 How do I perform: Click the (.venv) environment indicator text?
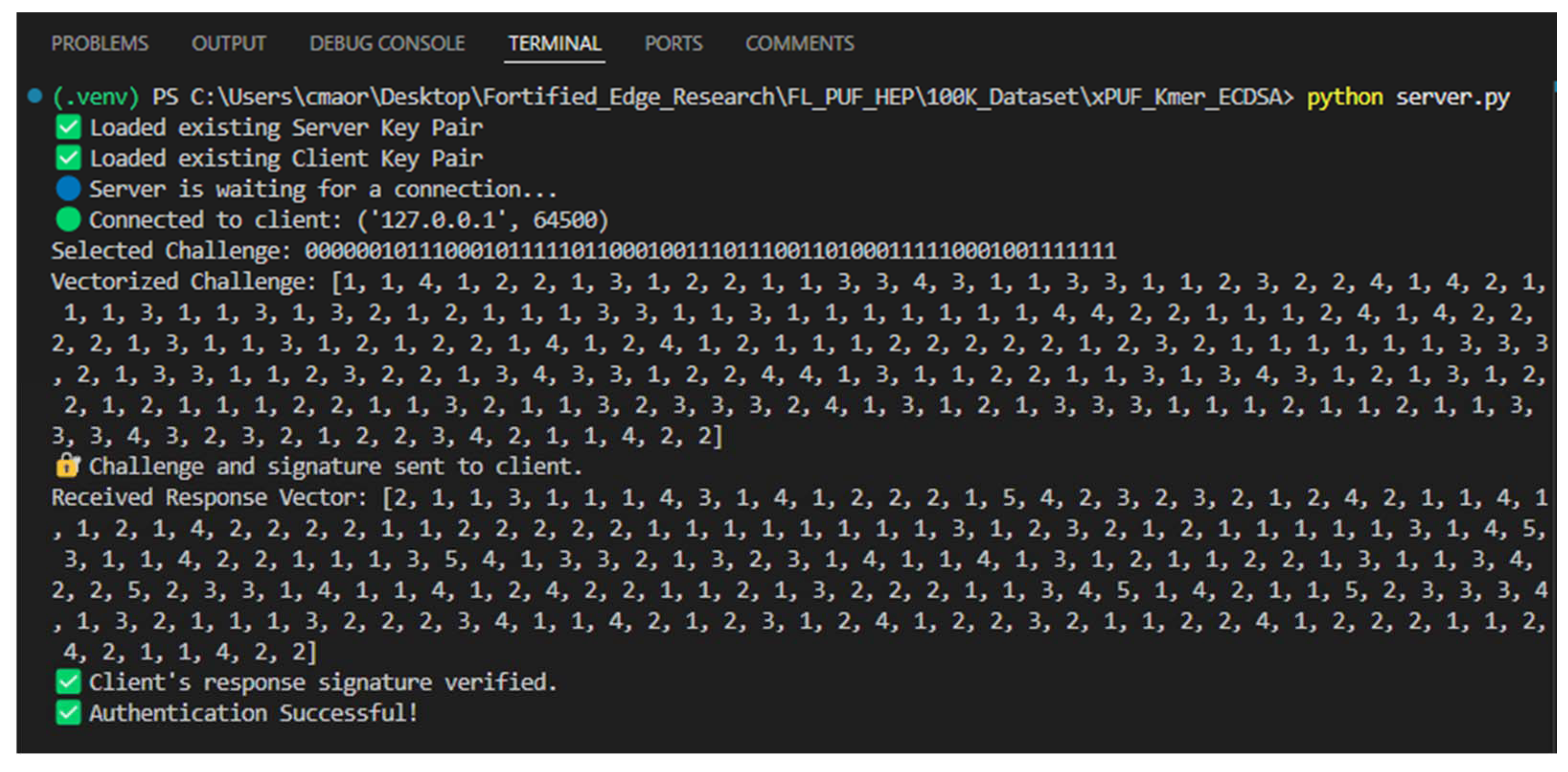coord(96,97)
